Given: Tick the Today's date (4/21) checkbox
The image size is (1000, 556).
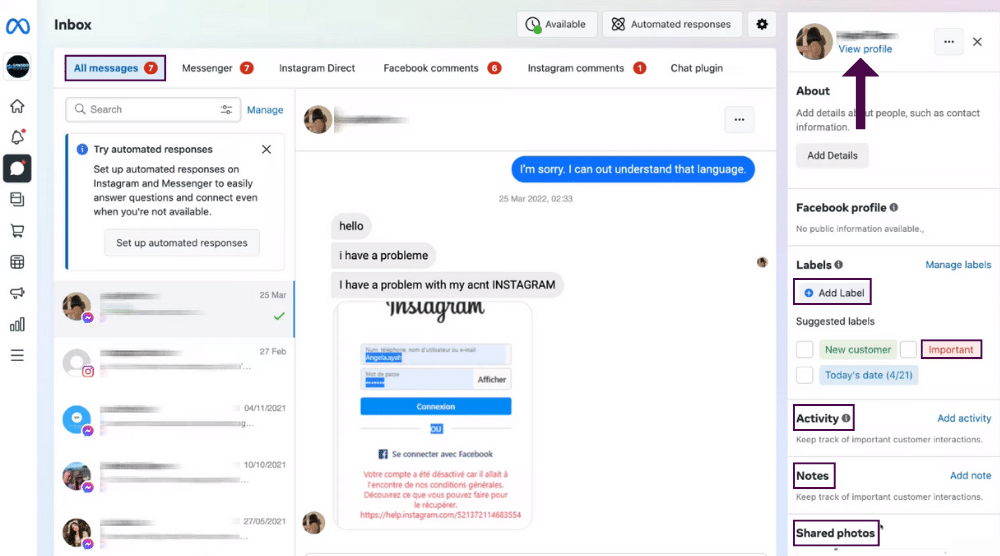Looking at the screenshot, I should click(805, 375).
